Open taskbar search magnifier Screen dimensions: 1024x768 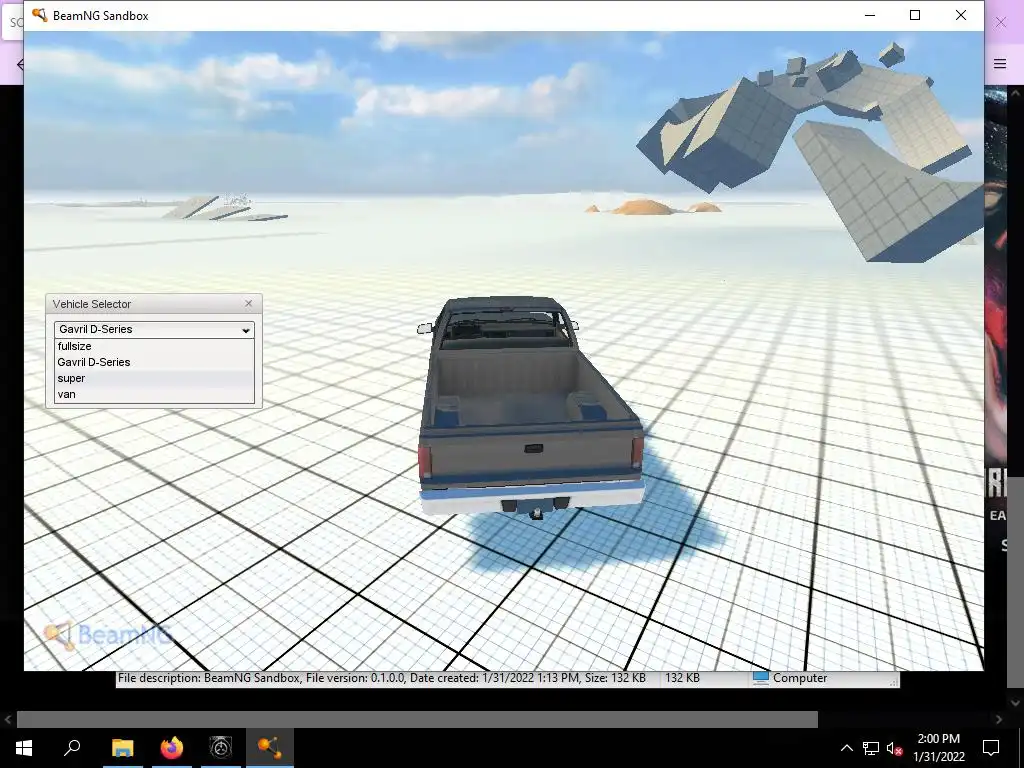(72, 748)
